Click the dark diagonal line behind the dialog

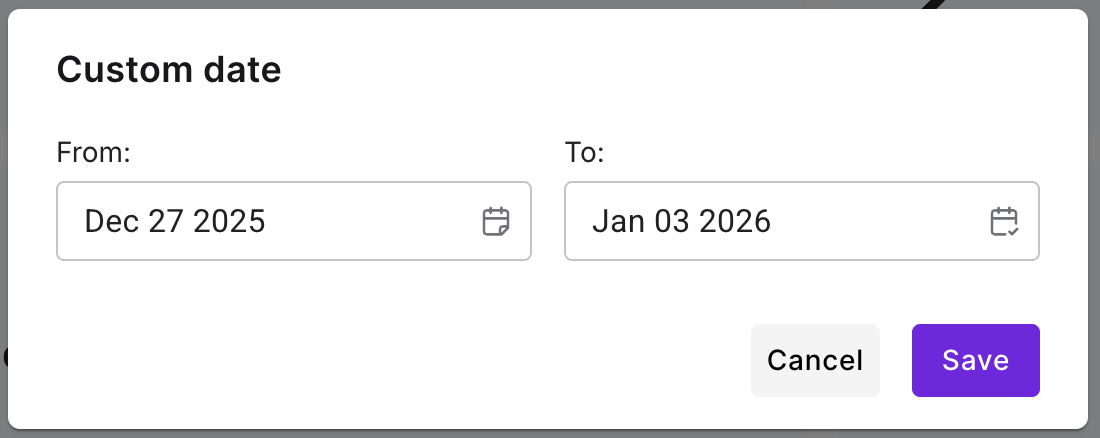[933, 4]
